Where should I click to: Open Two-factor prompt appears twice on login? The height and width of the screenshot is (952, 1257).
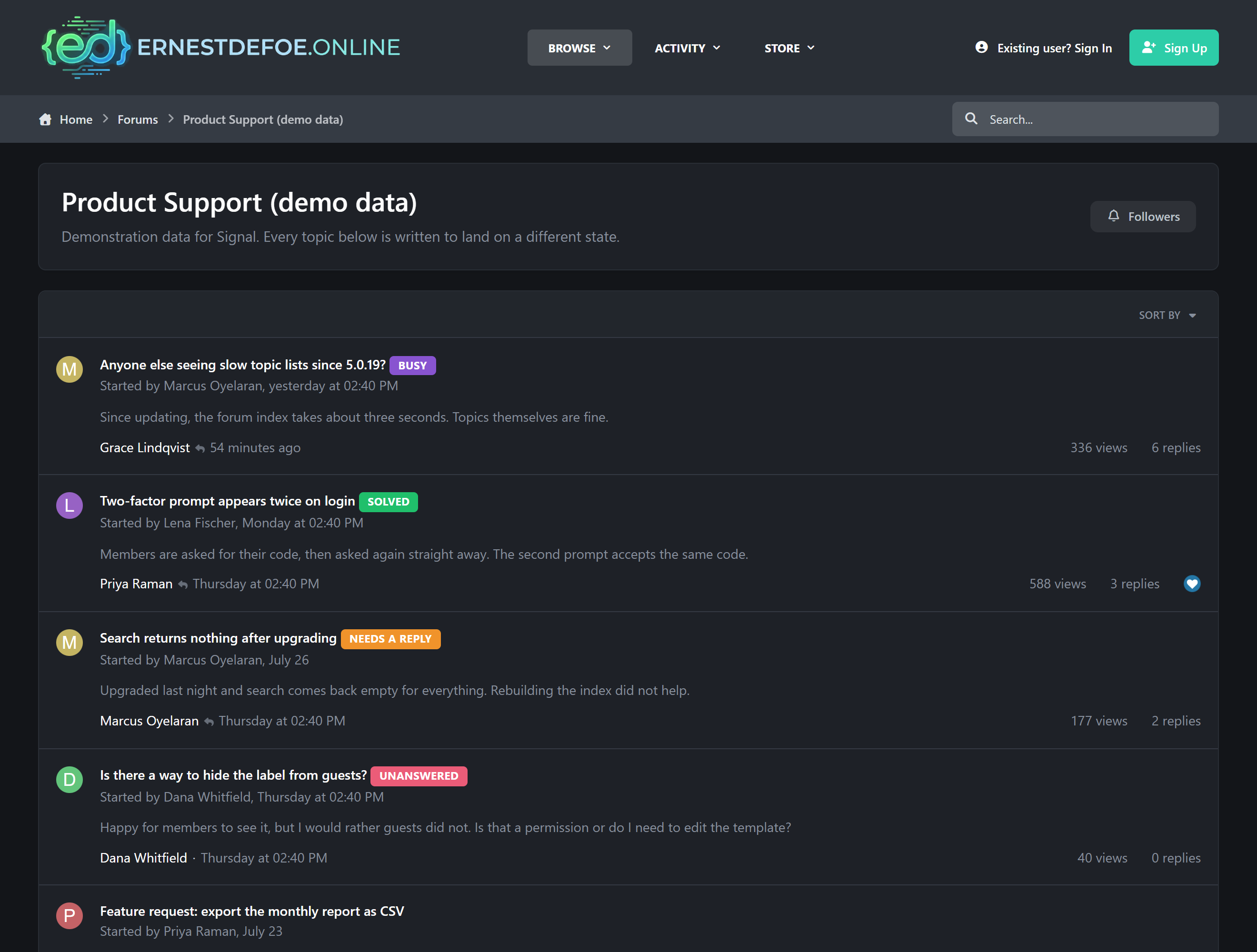click(227, 501)
